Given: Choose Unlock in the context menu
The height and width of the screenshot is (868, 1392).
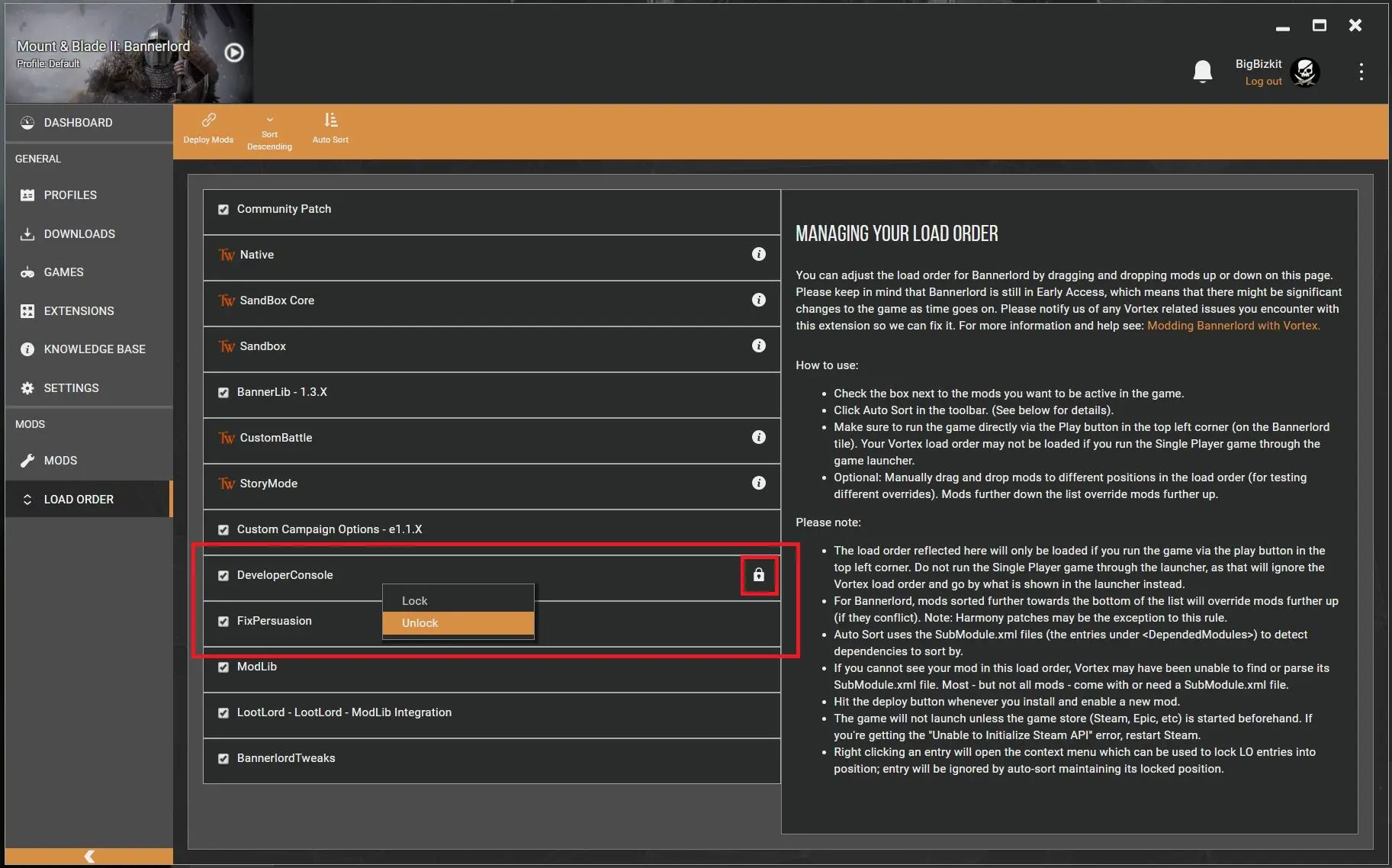Looking at the screenshot, I should [x=458, y=622].
